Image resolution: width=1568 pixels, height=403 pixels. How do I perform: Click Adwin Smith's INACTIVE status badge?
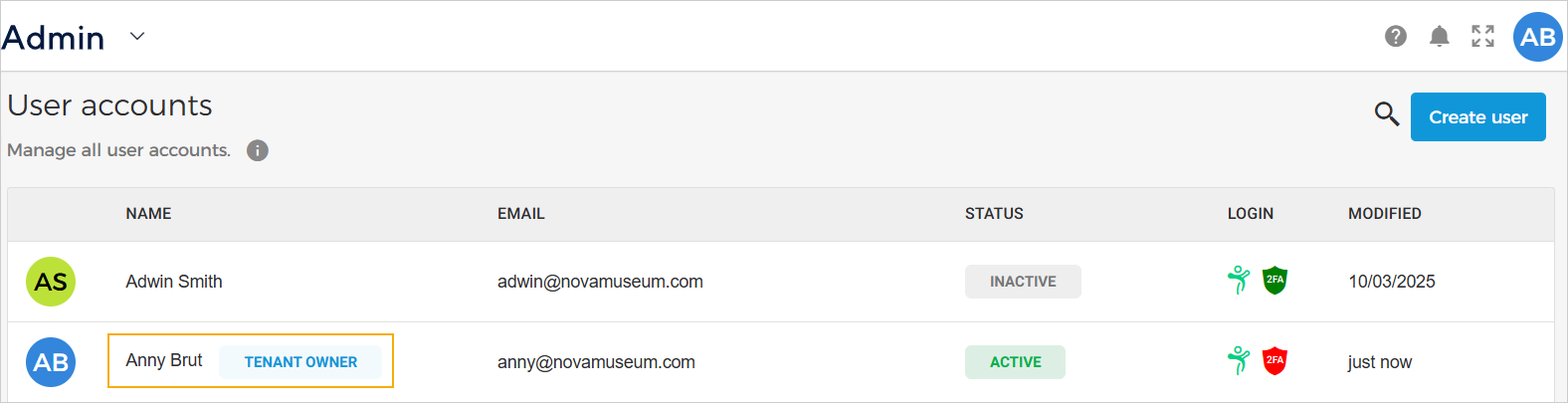coord(1023,282)
